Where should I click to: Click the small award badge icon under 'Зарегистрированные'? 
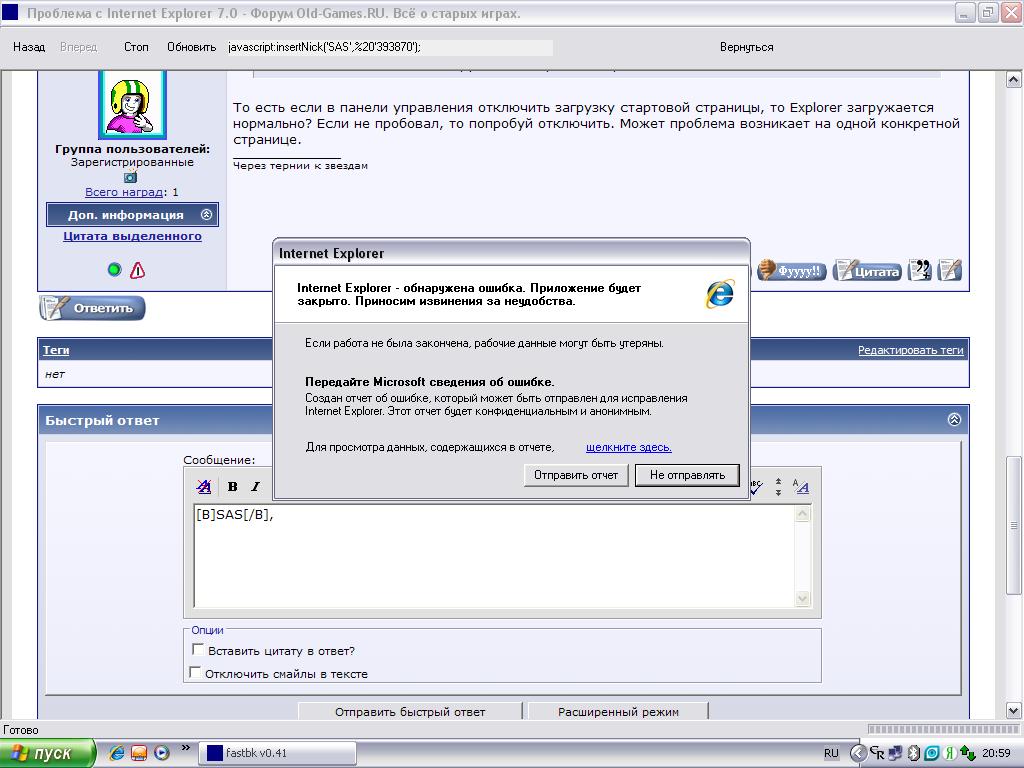[131, 176]
